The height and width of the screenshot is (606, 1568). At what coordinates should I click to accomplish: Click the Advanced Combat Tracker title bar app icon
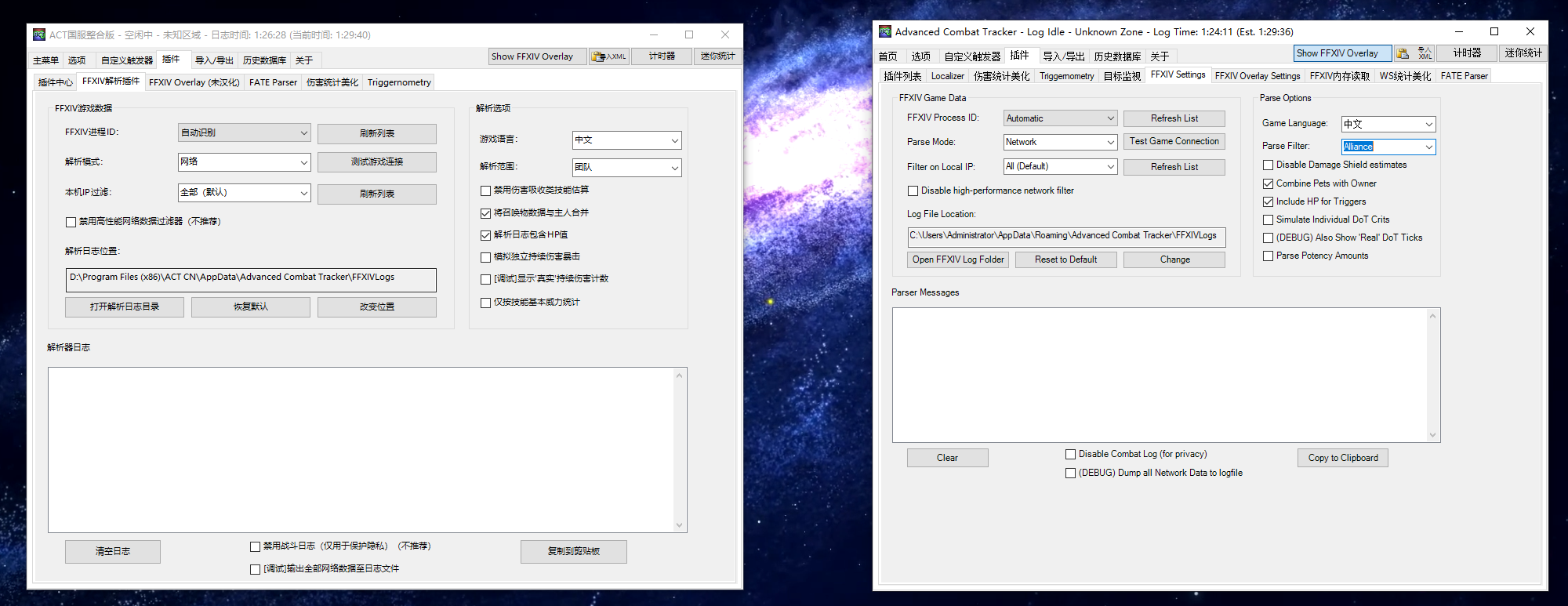[x=885, y=31]
